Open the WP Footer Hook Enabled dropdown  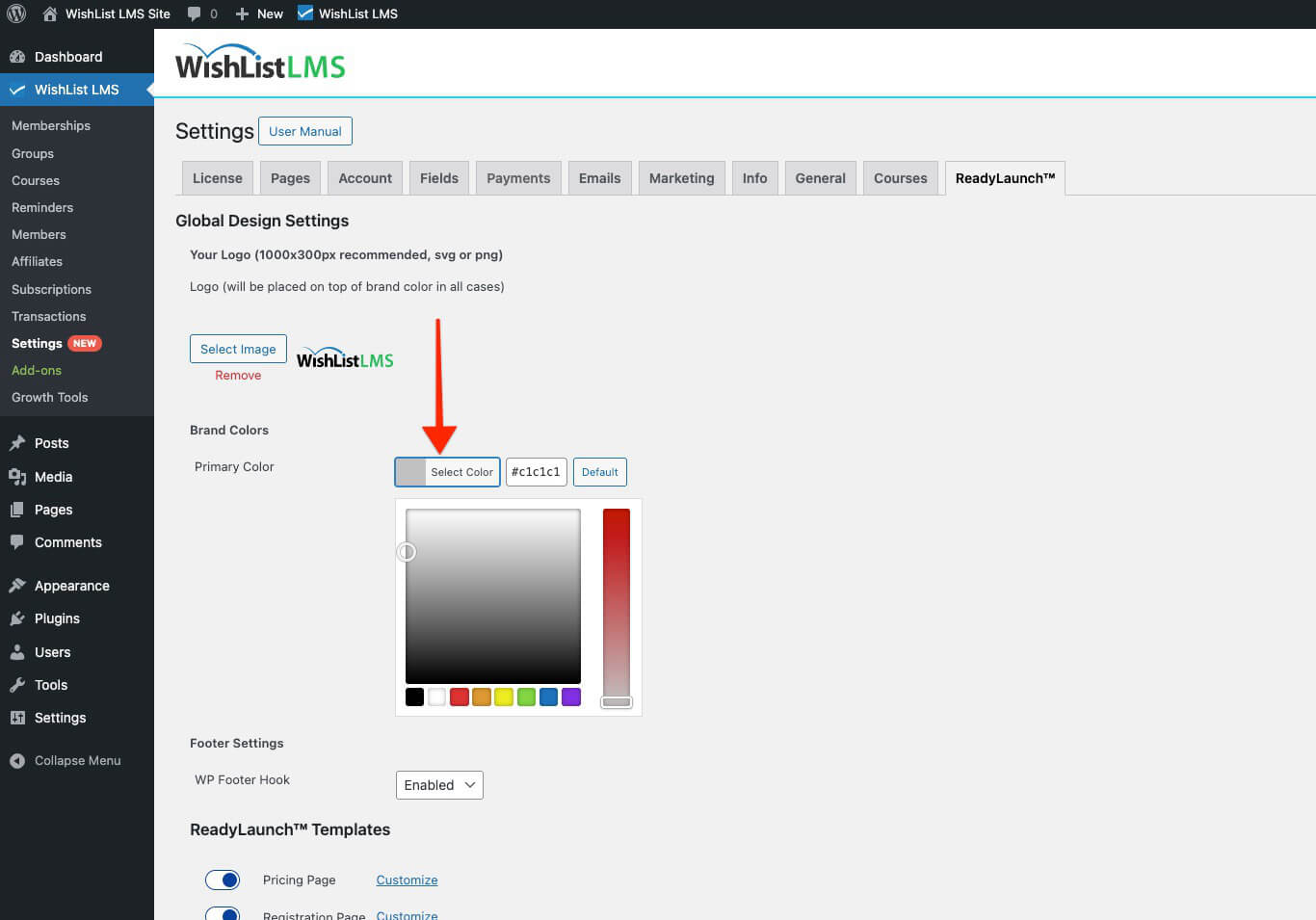tap(438, 784)
